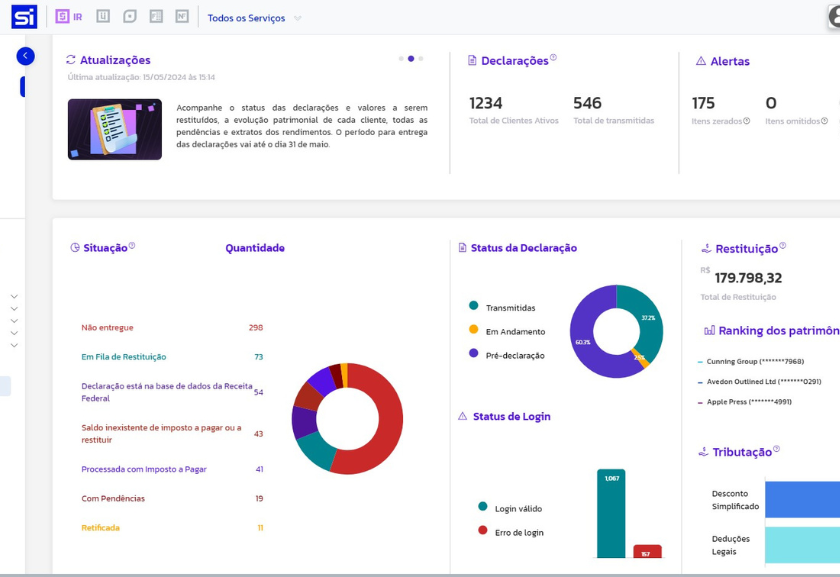The height and width of the screenshot is (577, 840).
Task: Click the info icon next to Itens zerados
Action: (746, 121)
